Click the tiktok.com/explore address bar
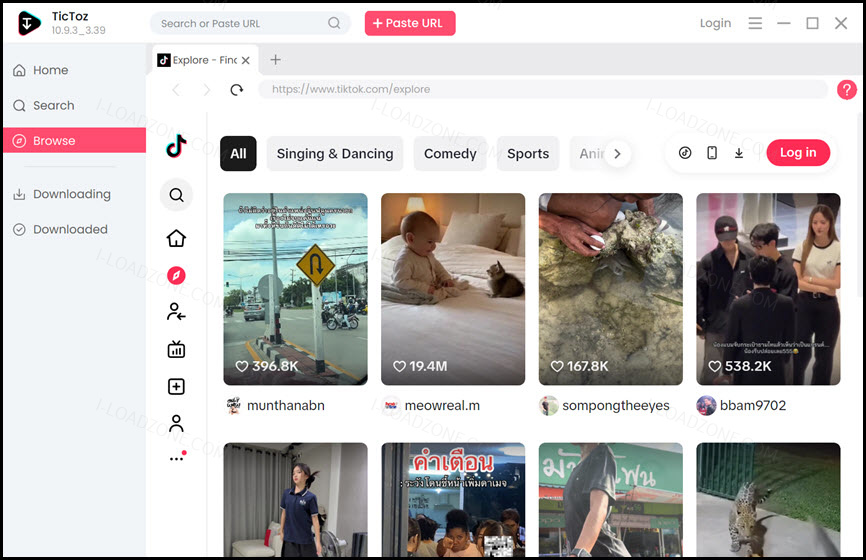Screen dimensions: 866x560 [x=542, y=89]
